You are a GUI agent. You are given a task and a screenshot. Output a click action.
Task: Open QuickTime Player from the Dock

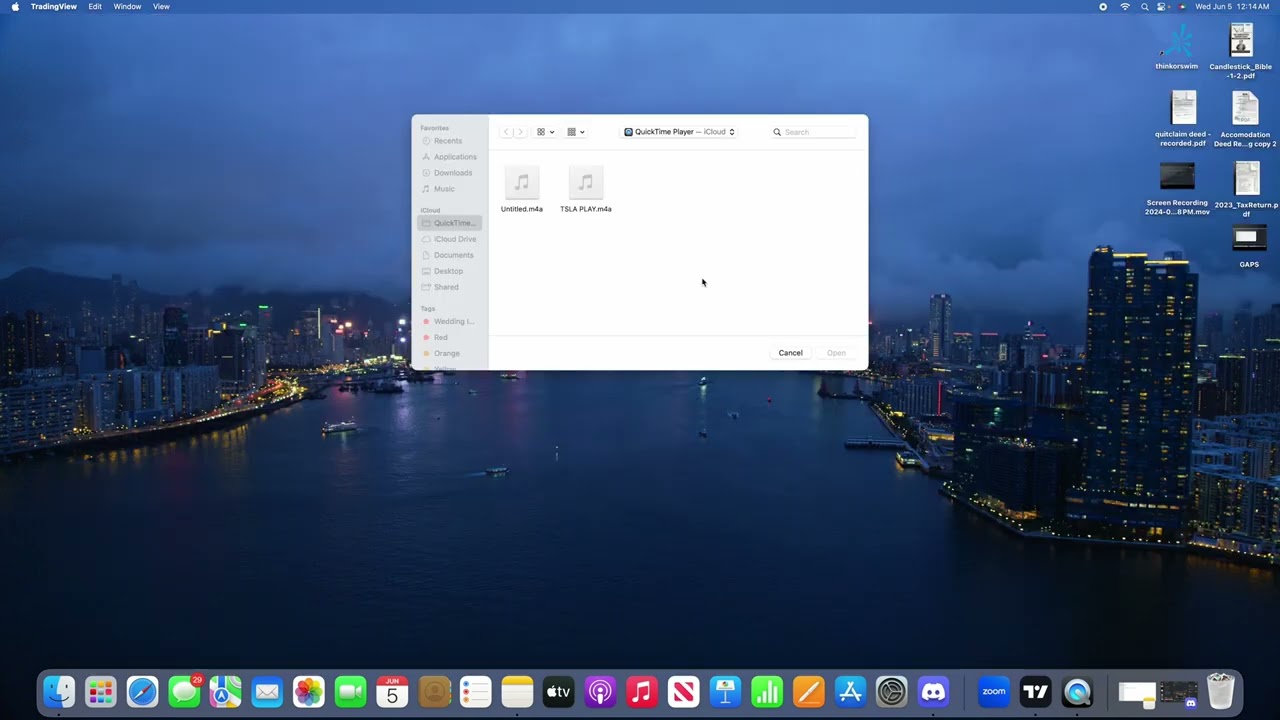[1077, 691]
